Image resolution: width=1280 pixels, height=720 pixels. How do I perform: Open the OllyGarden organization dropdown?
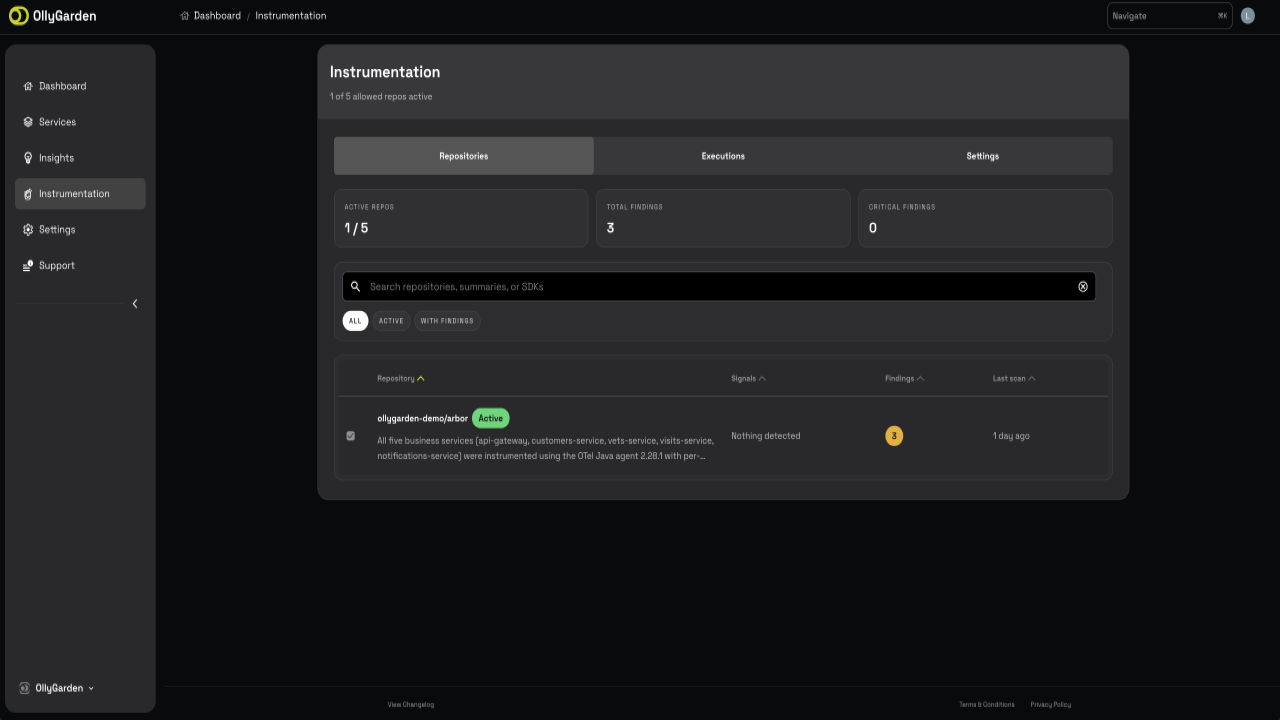65,688
